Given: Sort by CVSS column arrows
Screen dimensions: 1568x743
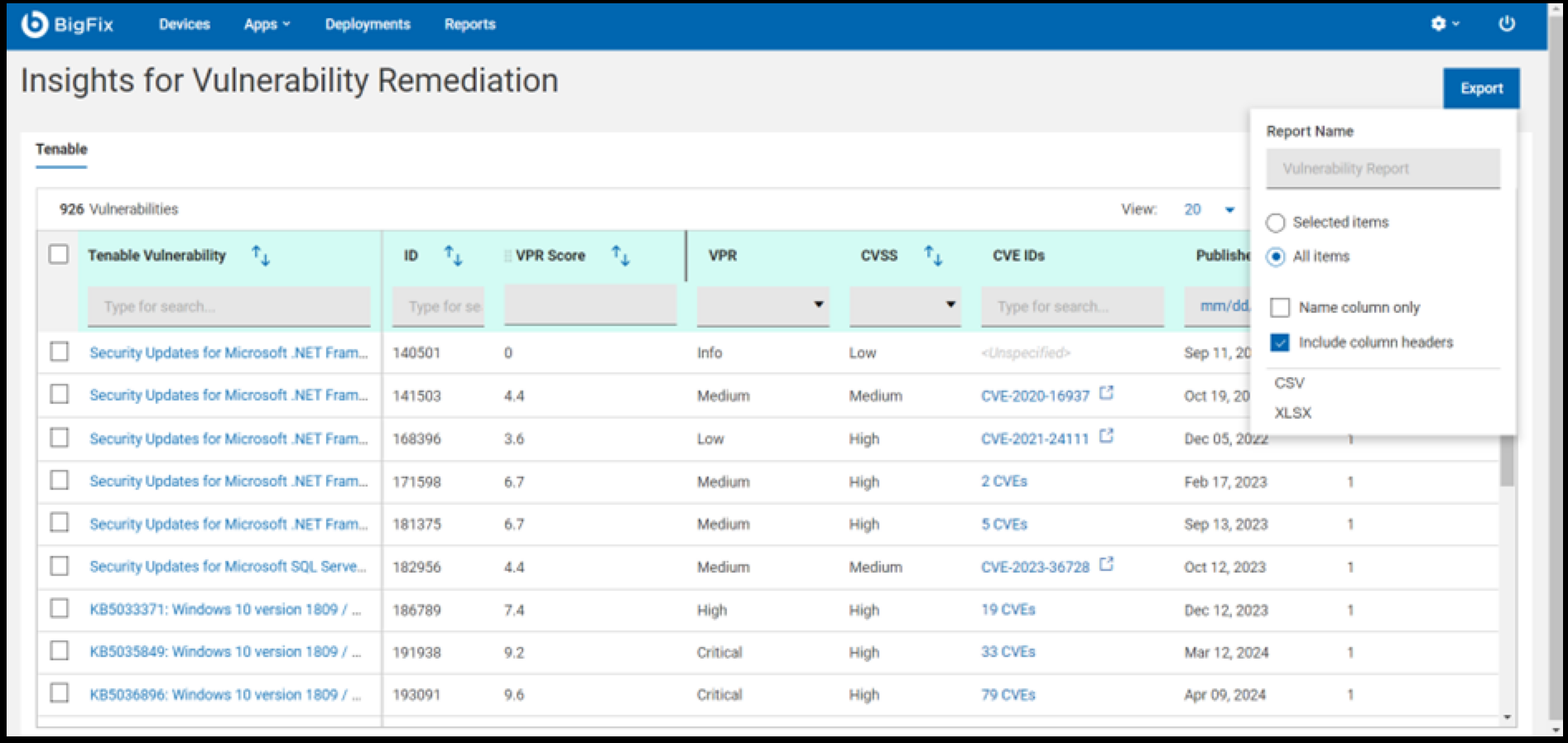Looking at the screenshot, I should pos(933,256).
